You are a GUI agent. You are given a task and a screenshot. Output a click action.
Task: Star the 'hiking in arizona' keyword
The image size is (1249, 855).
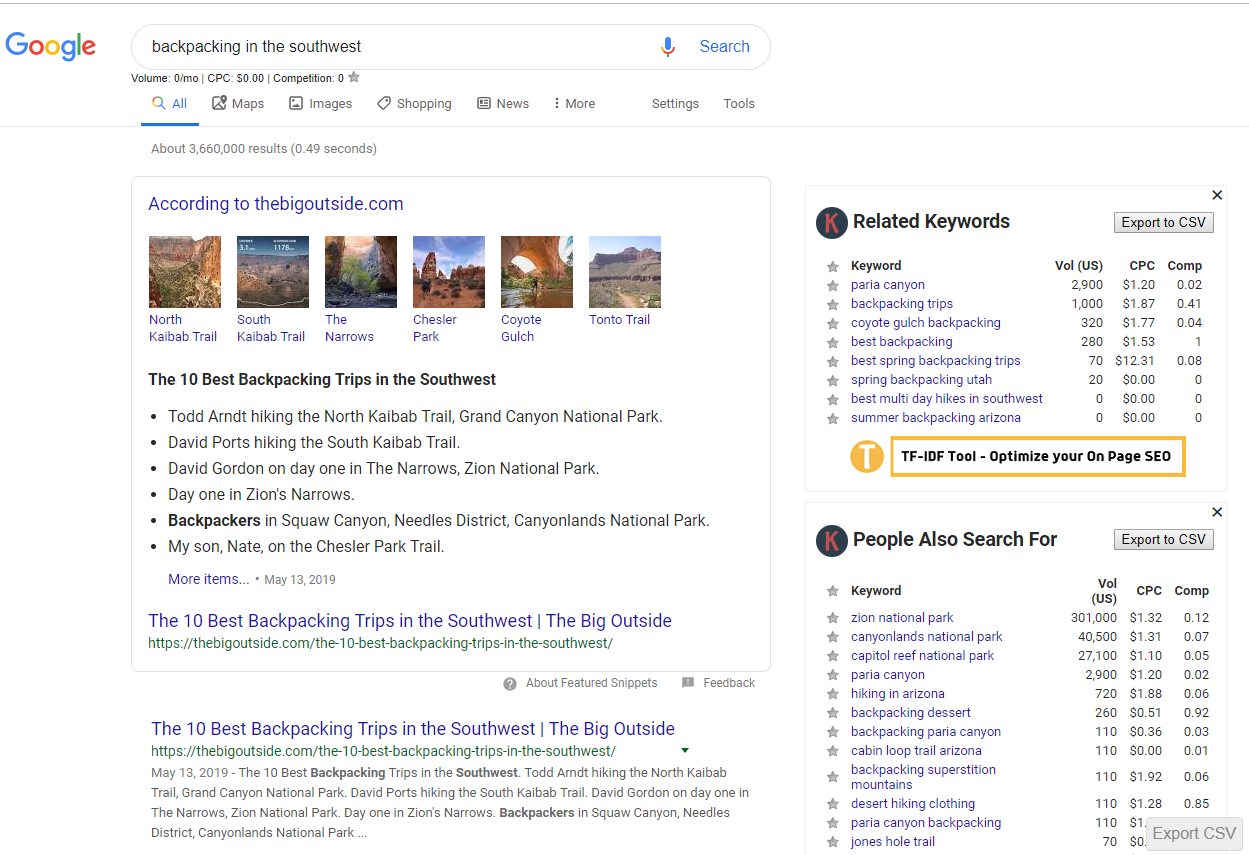[x=832, y=694]
